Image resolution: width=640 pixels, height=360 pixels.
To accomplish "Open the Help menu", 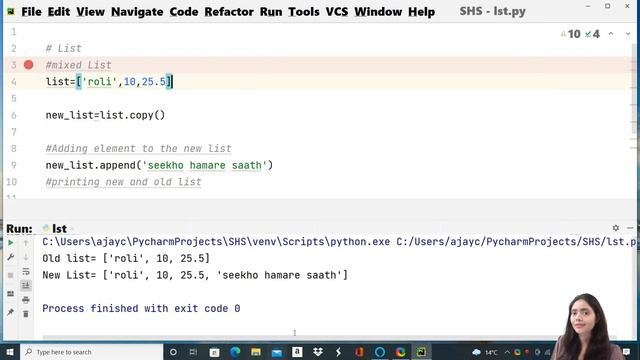I will point(421,12).
